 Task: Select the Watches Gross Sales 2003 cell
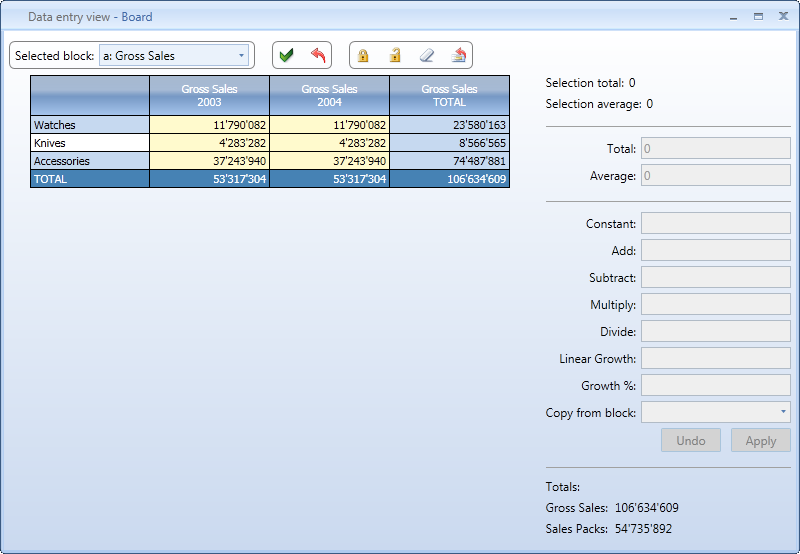[x=209, y=125]
